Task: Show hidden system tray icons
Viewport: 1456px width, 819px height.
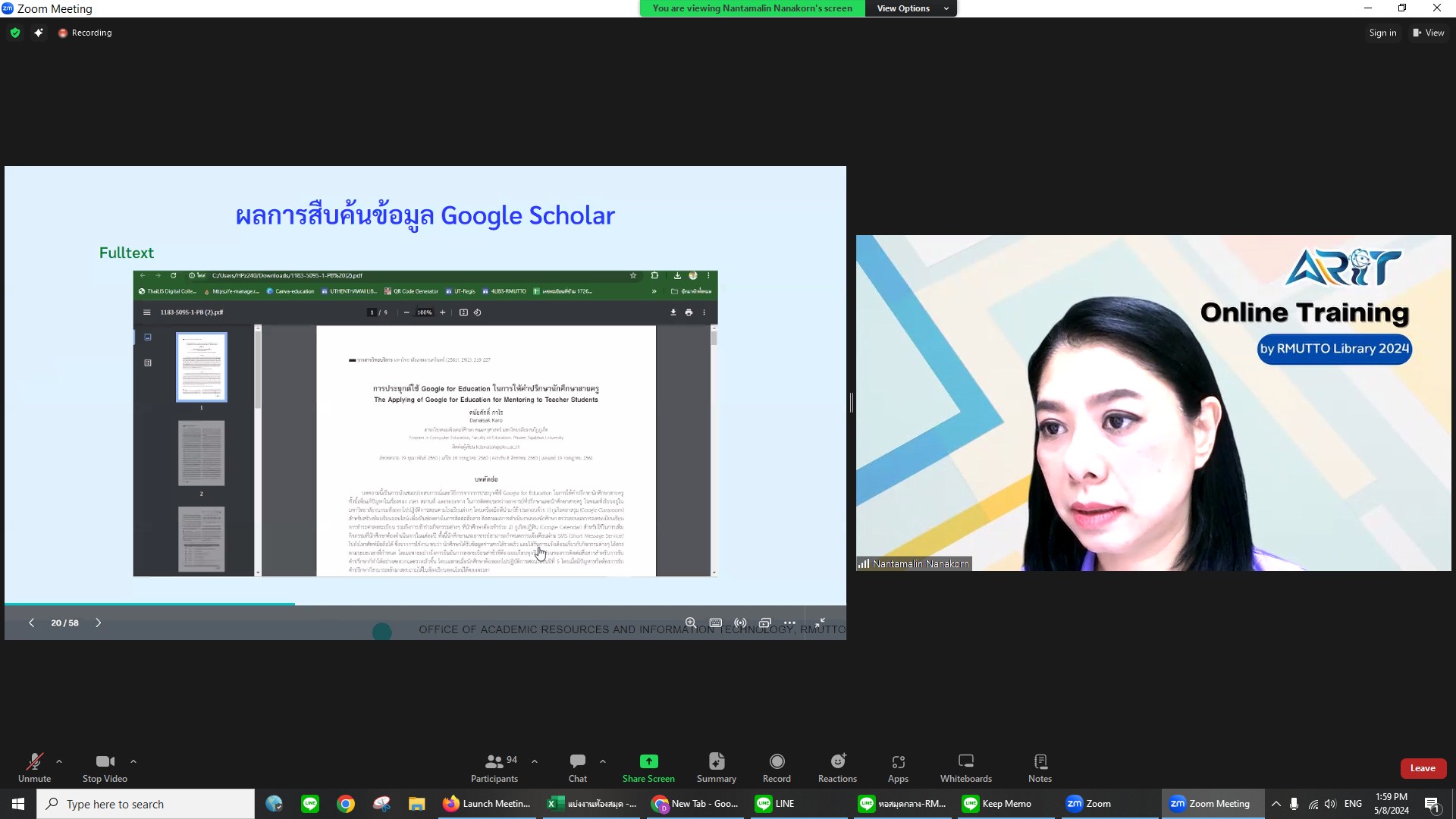Action: click(1276, 804)
